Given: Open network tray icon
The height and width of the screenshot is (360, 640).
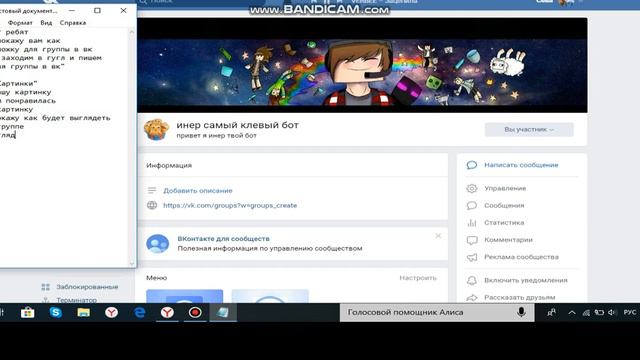Looking at the screenshot, I should [586, 313].
